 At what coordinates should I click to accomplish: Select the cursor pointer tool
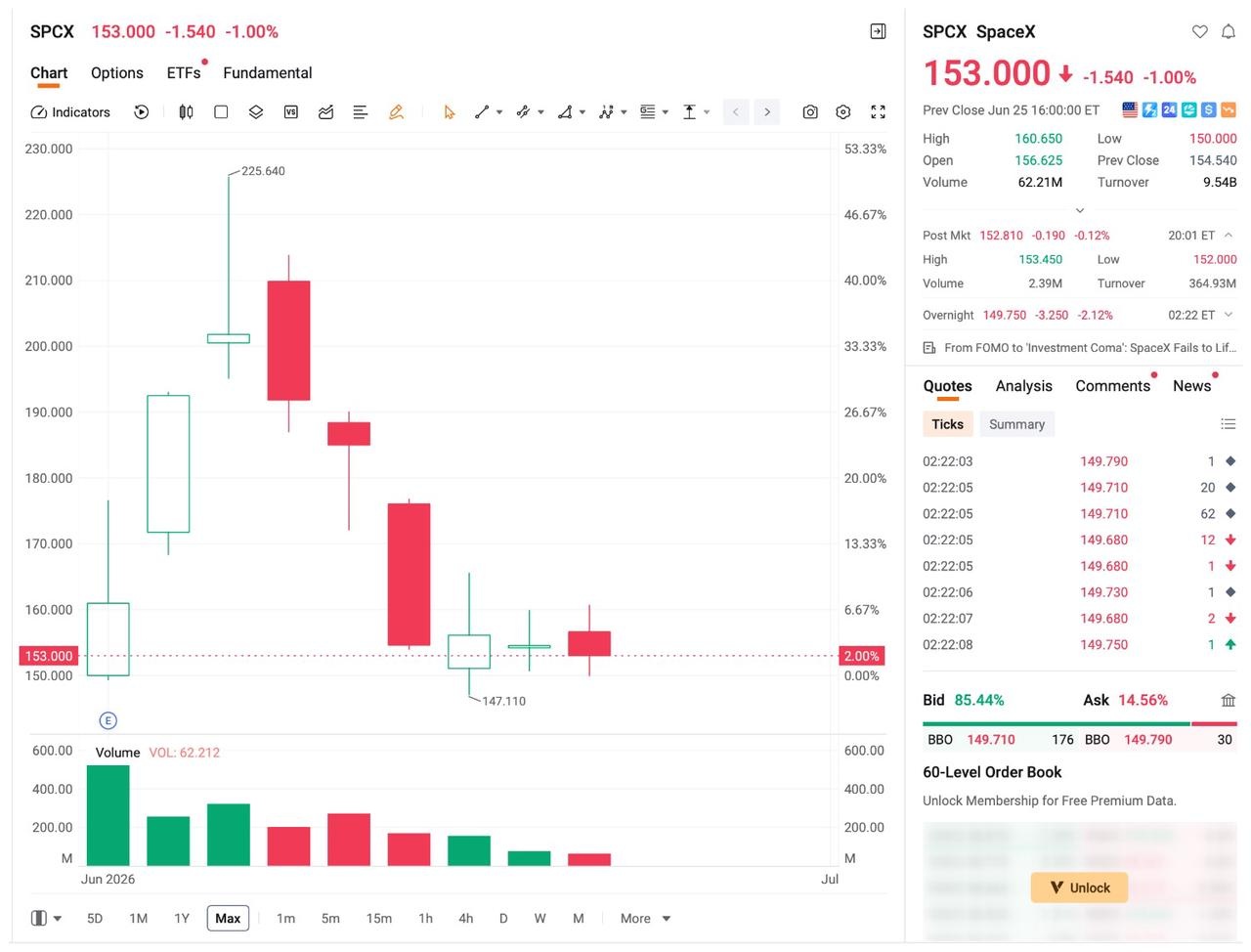(450, 112)
